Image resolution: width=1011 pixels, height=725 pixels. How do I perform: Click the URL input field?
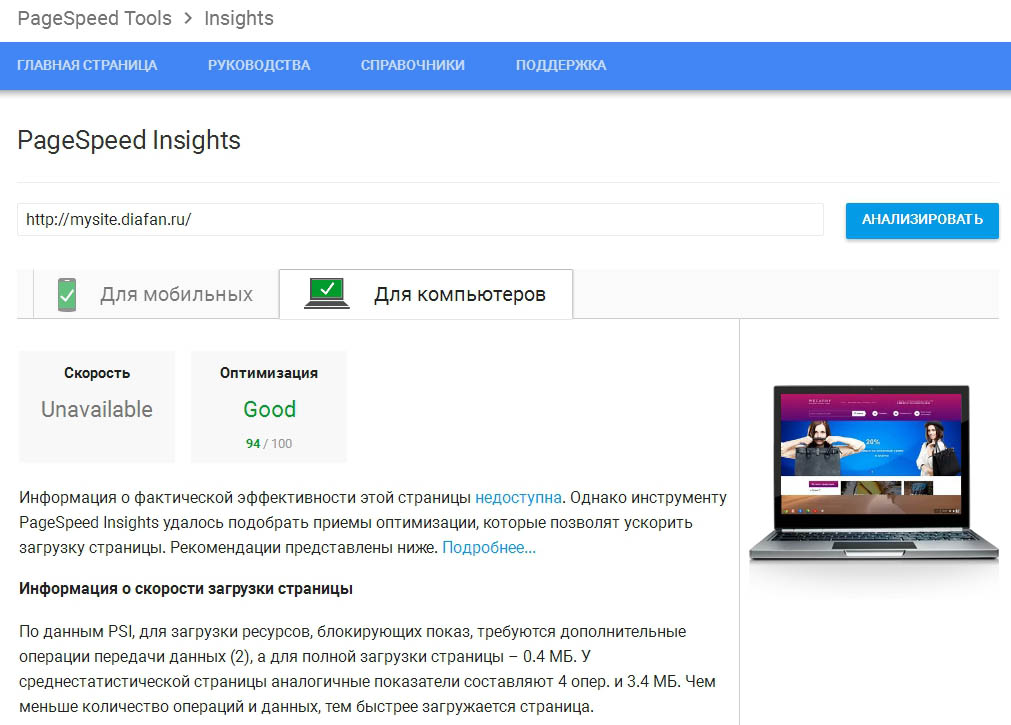[x=420, y=219]
